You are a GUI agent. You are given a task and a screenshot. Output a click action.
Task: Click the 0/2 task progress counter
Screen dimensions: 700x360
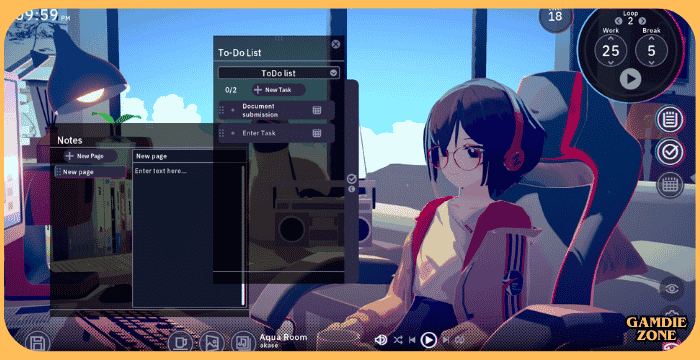[231, 90]
